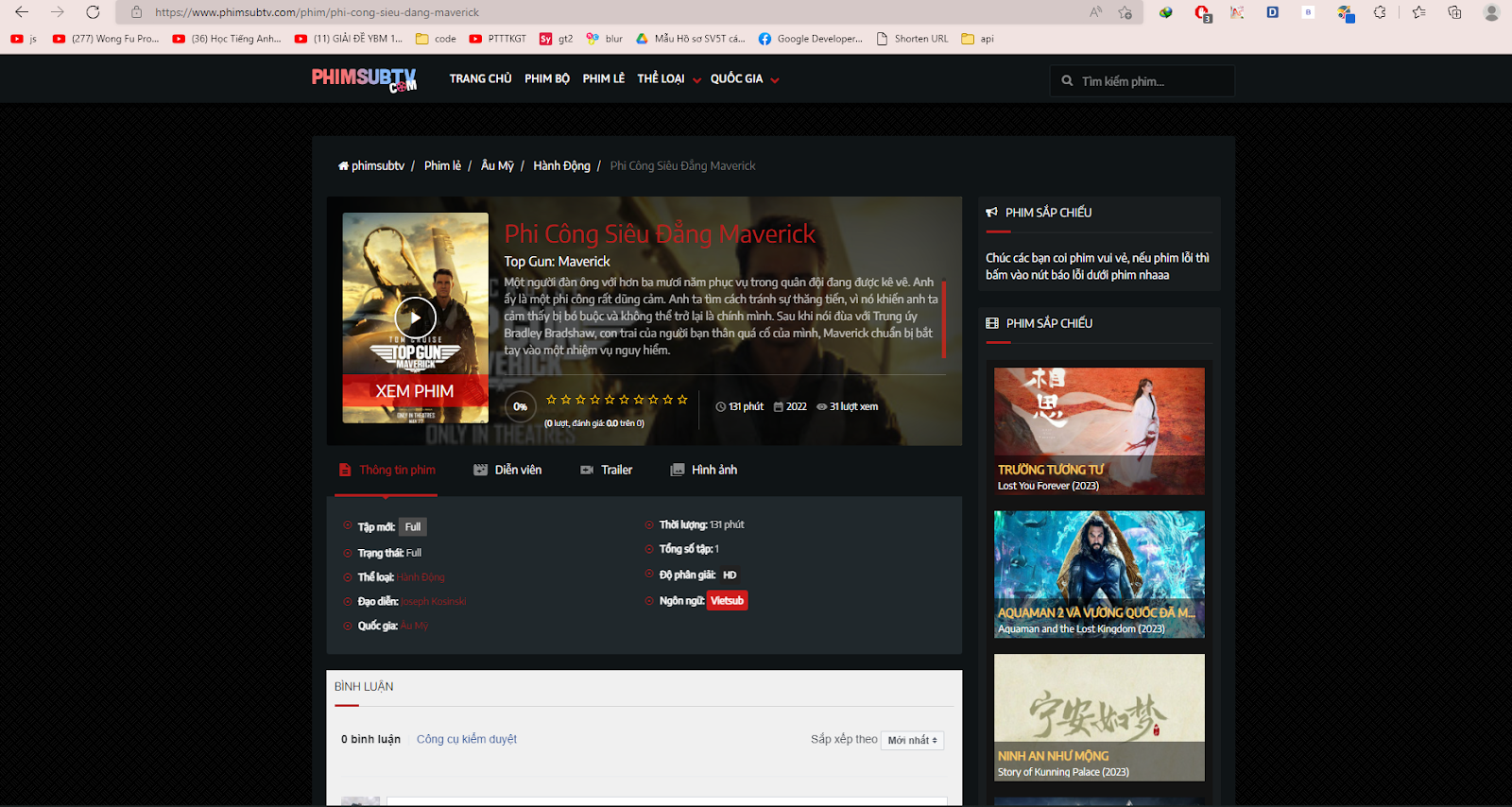The image size is (1512, 807).
Task: Open Công cụ kiểm duyệt link
Action: click(x=467, y=739)
